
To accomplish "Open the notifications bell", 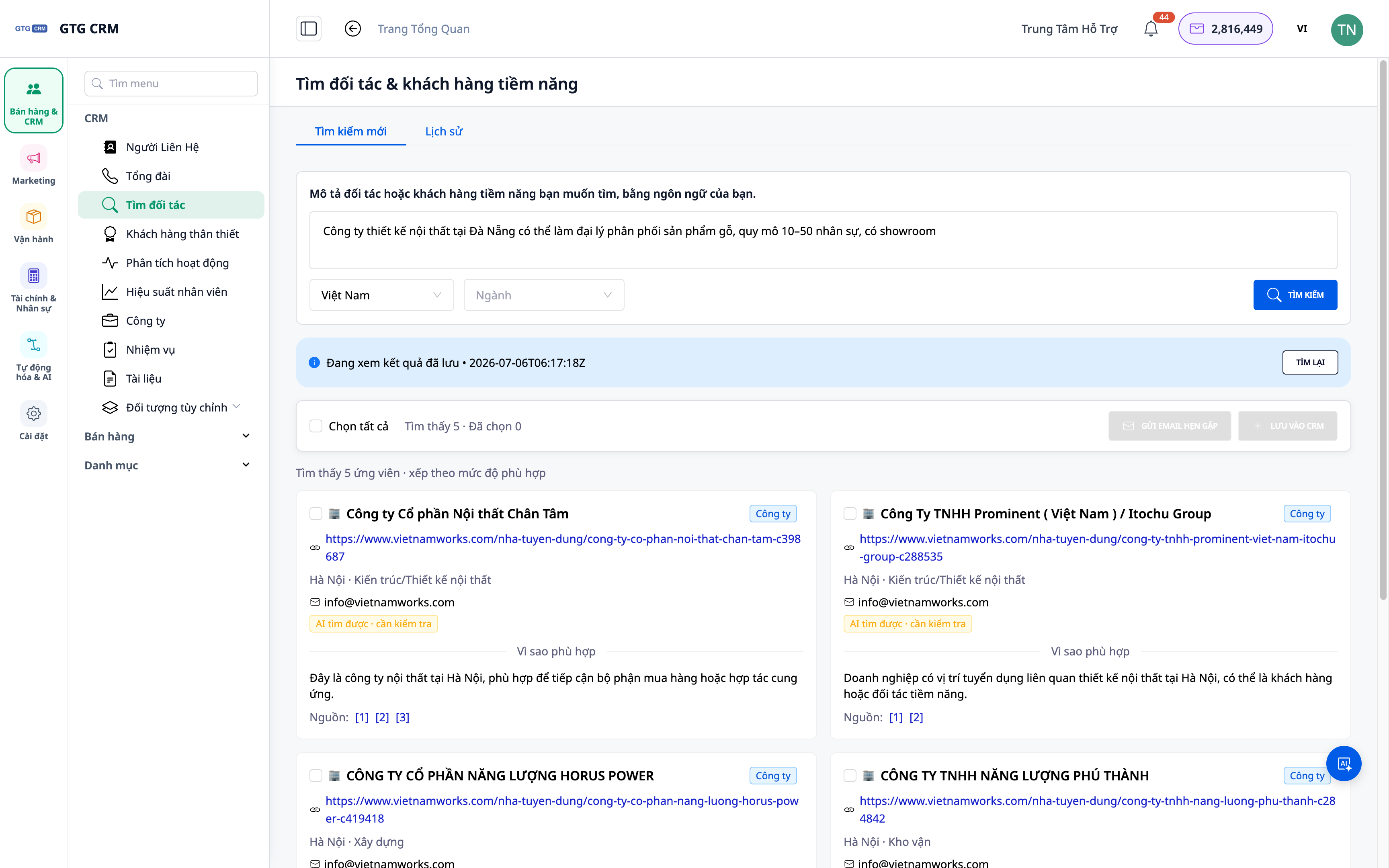I will [x=1151, y=29].
